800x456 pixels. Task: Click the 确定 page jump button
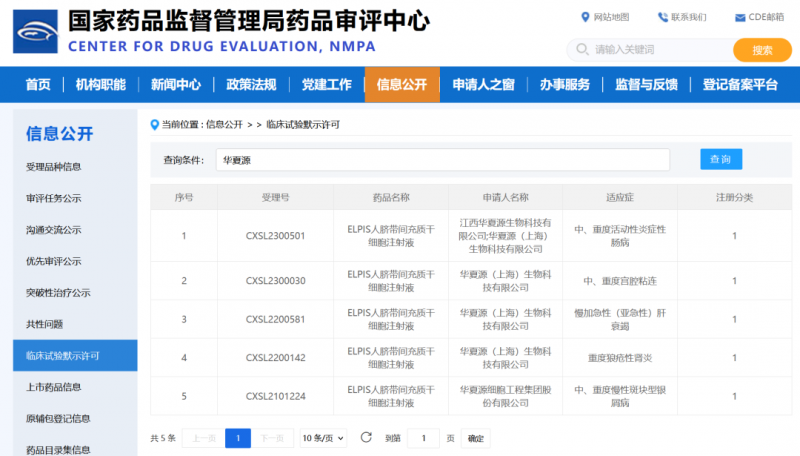[476, 438]
